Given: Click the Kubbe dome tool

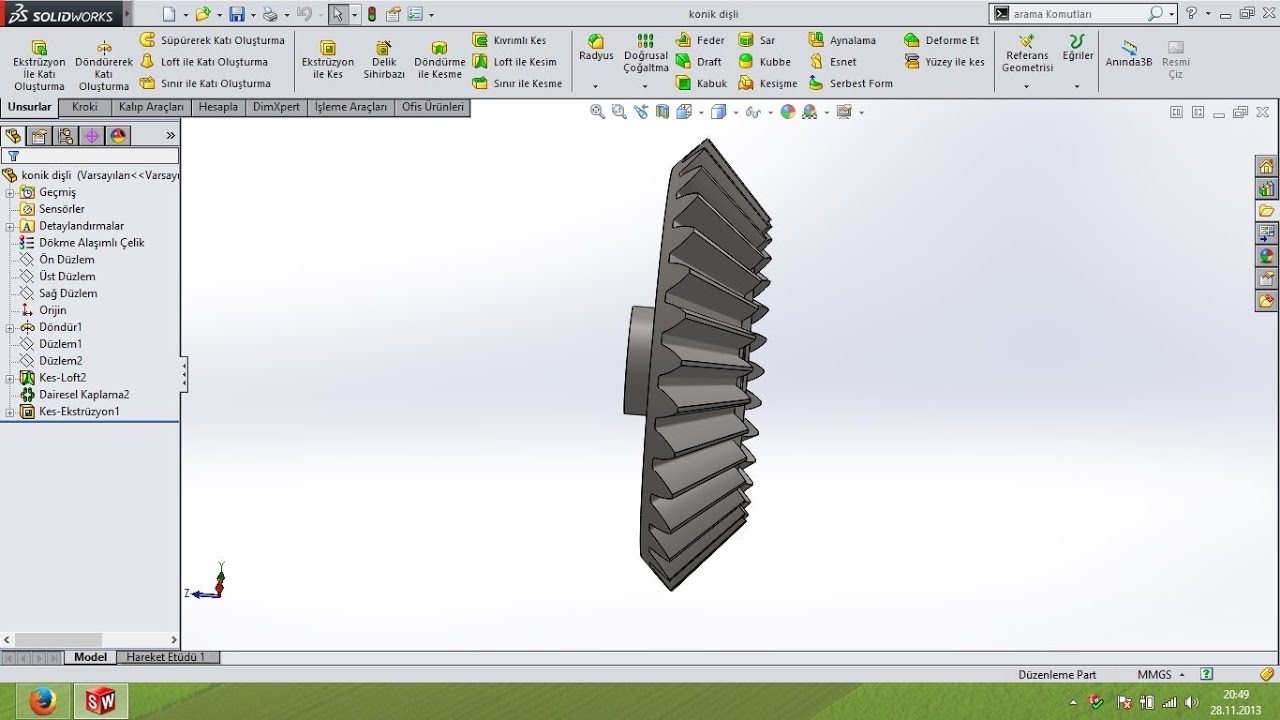Looking at the screenshot, I should (x=765, y=62).
